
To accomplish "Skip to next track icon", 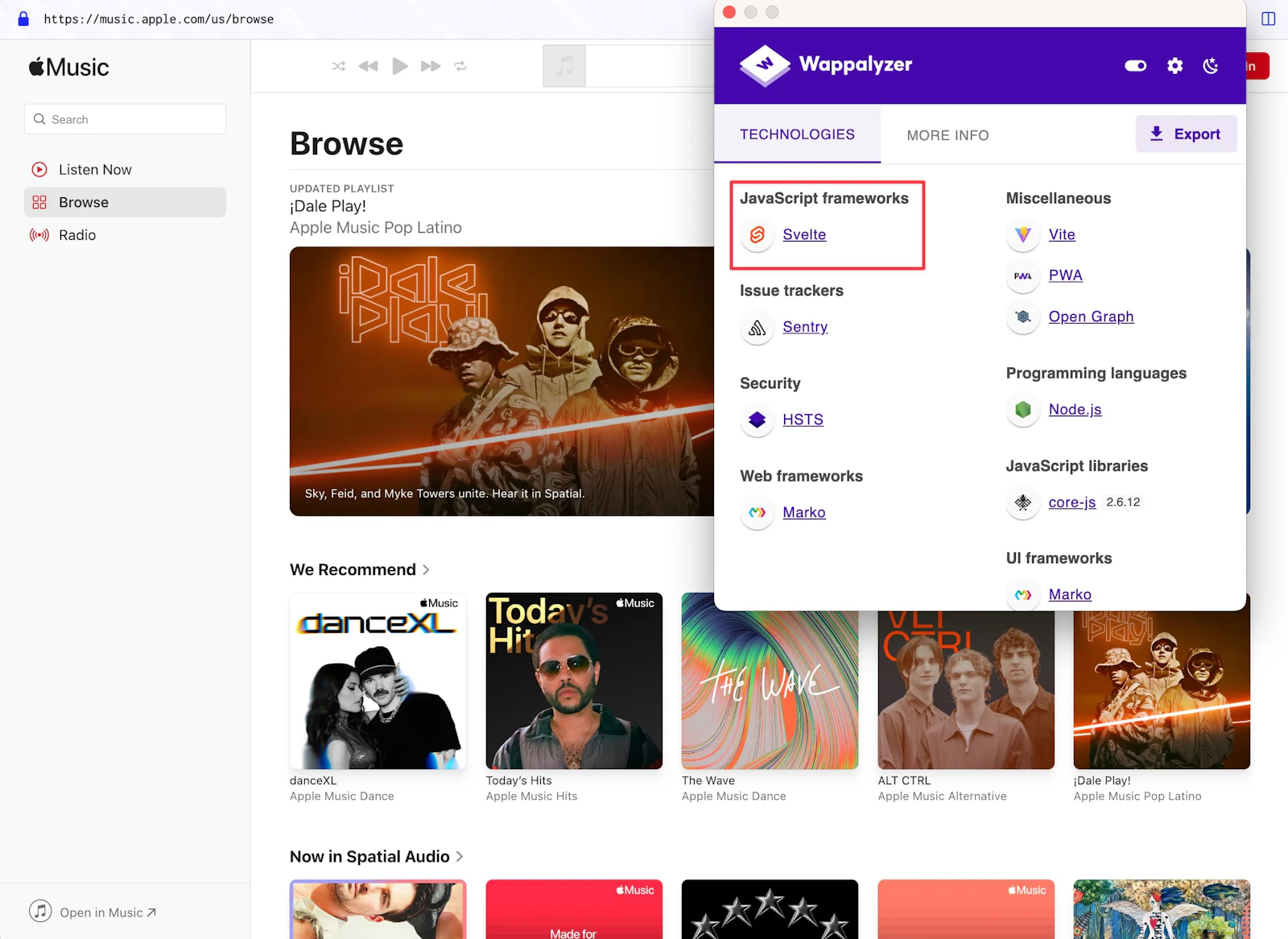I will pos(431,66).
